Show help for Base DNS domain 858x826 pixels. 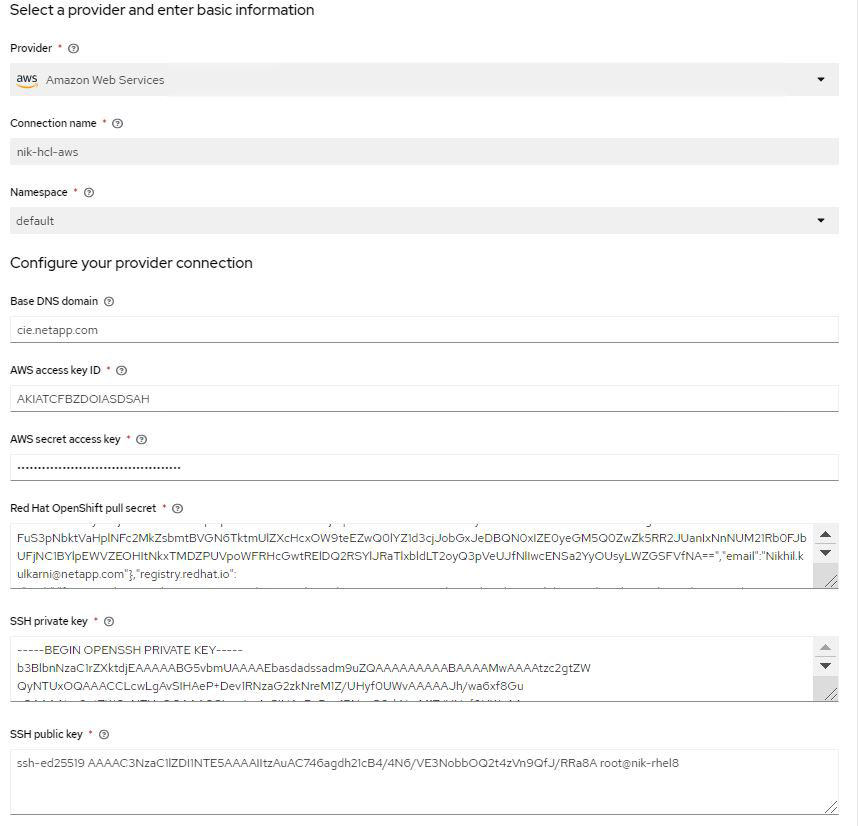coord(109,301)
